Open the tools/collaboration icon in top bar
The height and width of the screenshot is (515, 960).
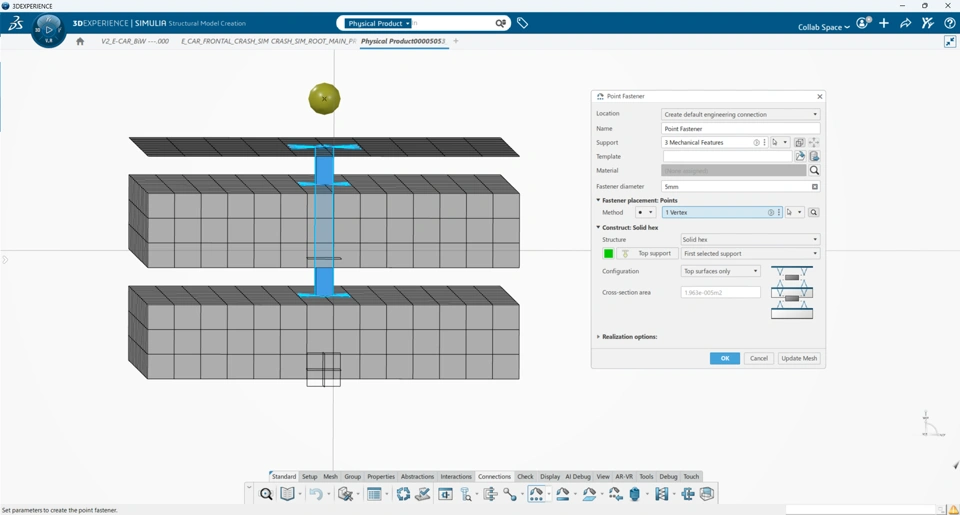coord(928,23)
